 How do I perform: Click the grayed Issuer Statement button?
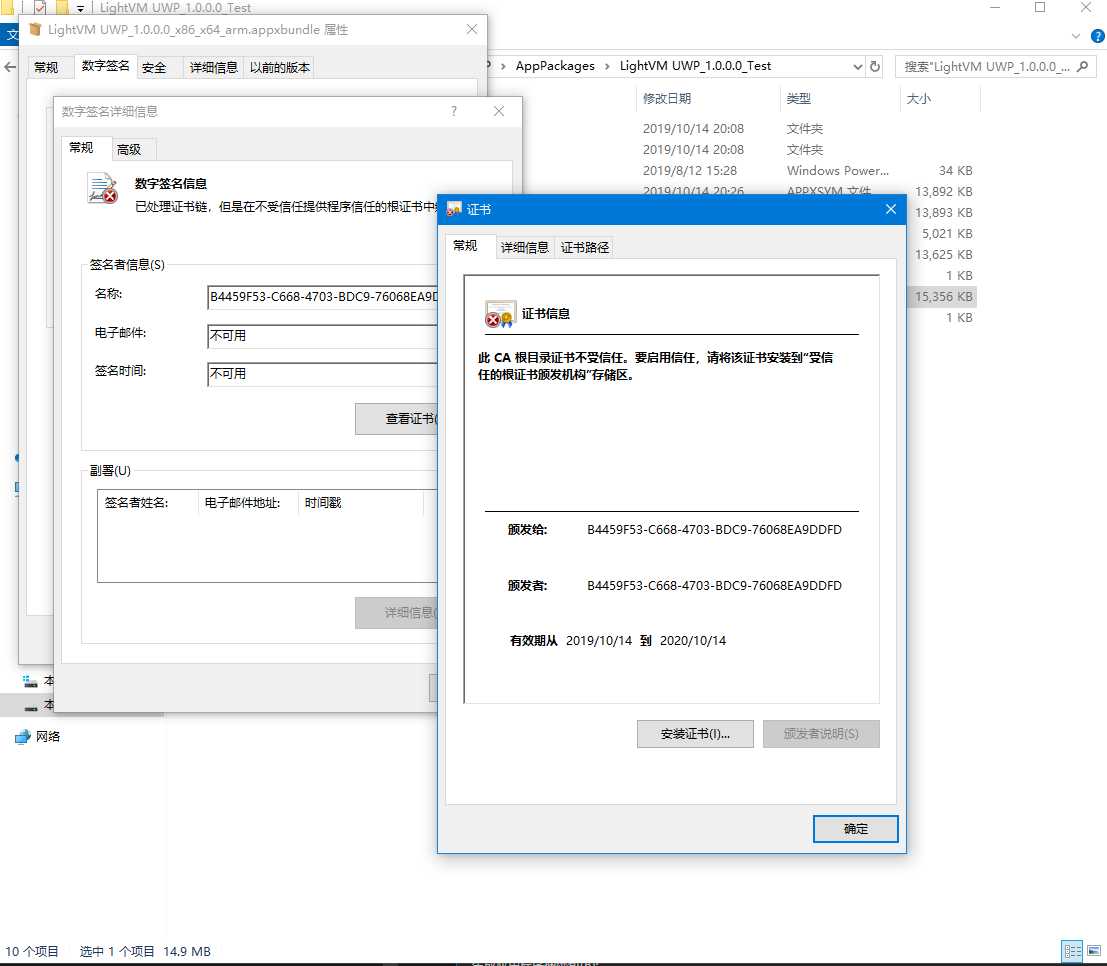(x=821, y=734)
